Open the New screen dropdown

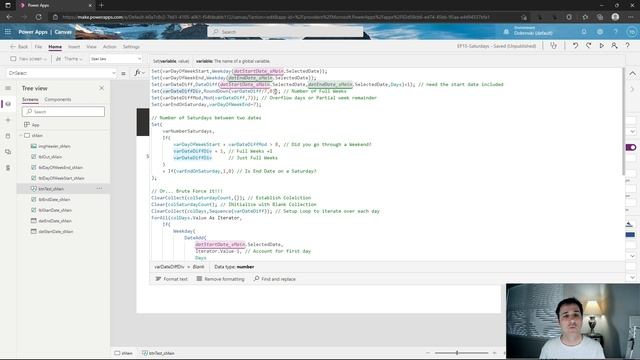(28, 59)
